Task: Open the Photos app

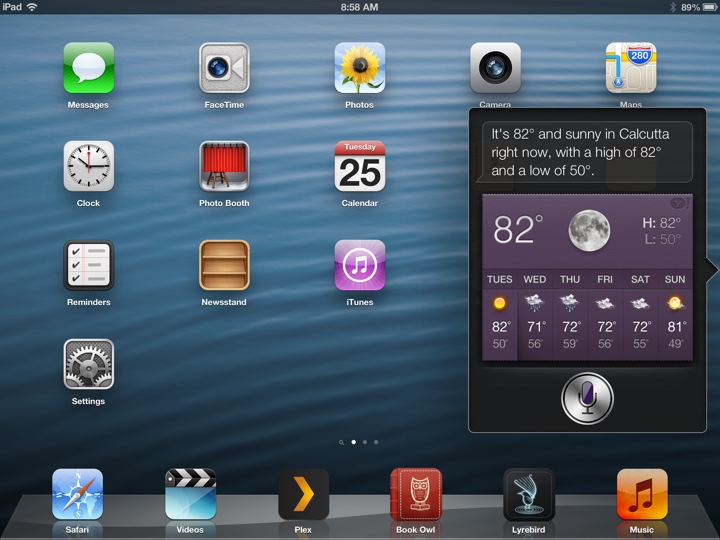Action: coord(360,68)
